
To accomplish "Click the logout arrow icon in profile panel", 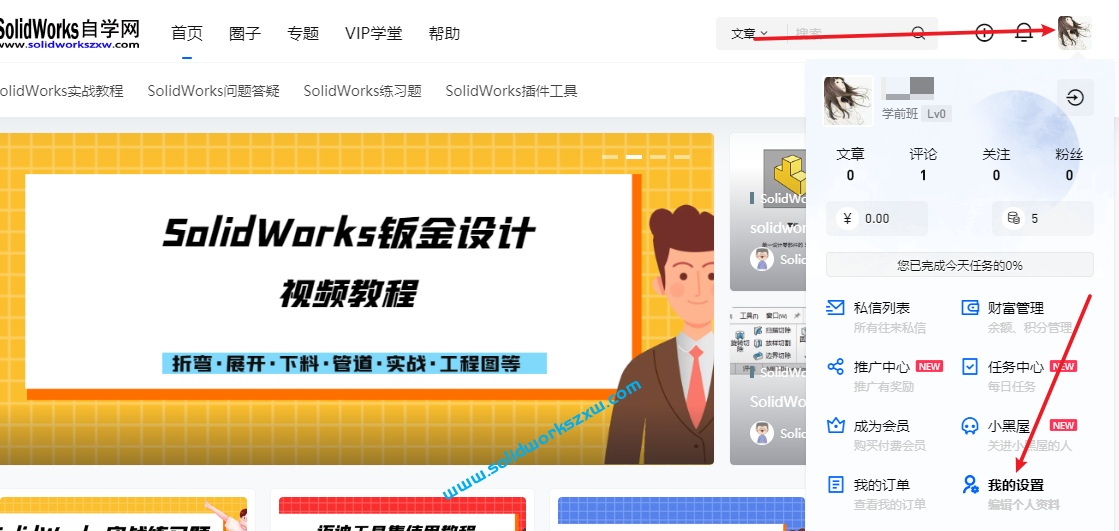I will (x=1075, y=97).
